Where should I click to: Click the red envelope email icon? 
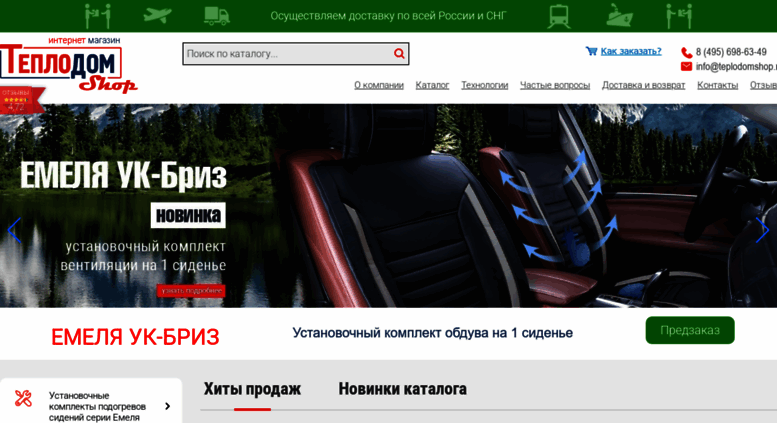(686, 66)
